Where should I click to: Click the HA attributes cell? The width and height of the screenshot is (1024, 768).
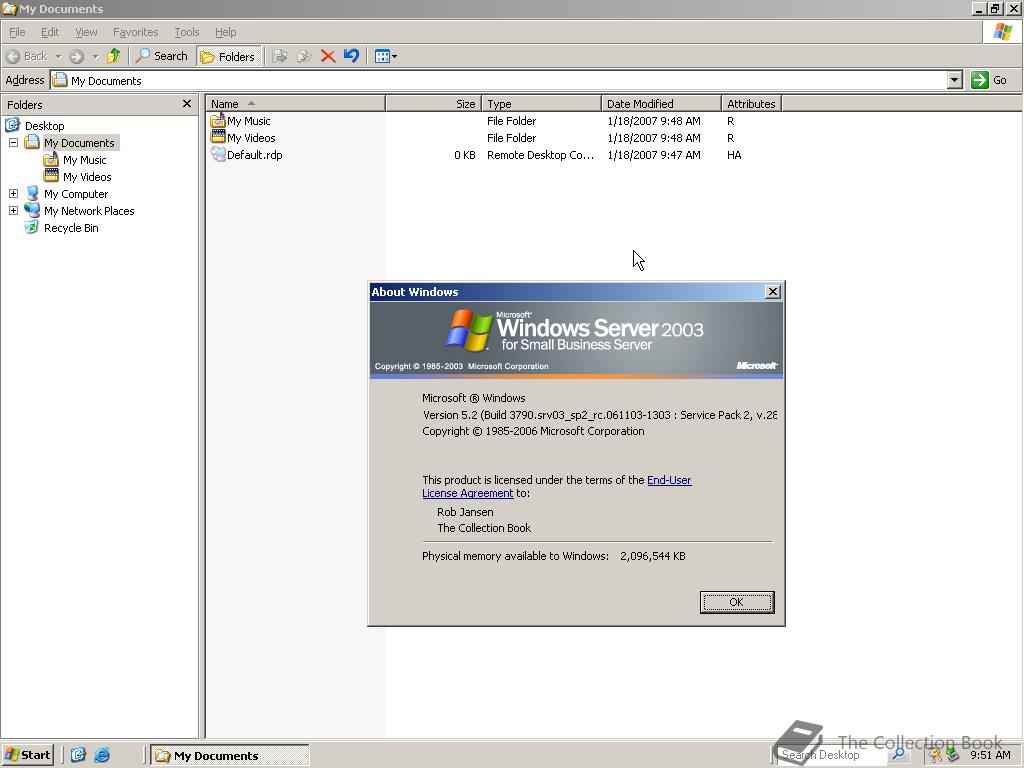pos(734,155)
